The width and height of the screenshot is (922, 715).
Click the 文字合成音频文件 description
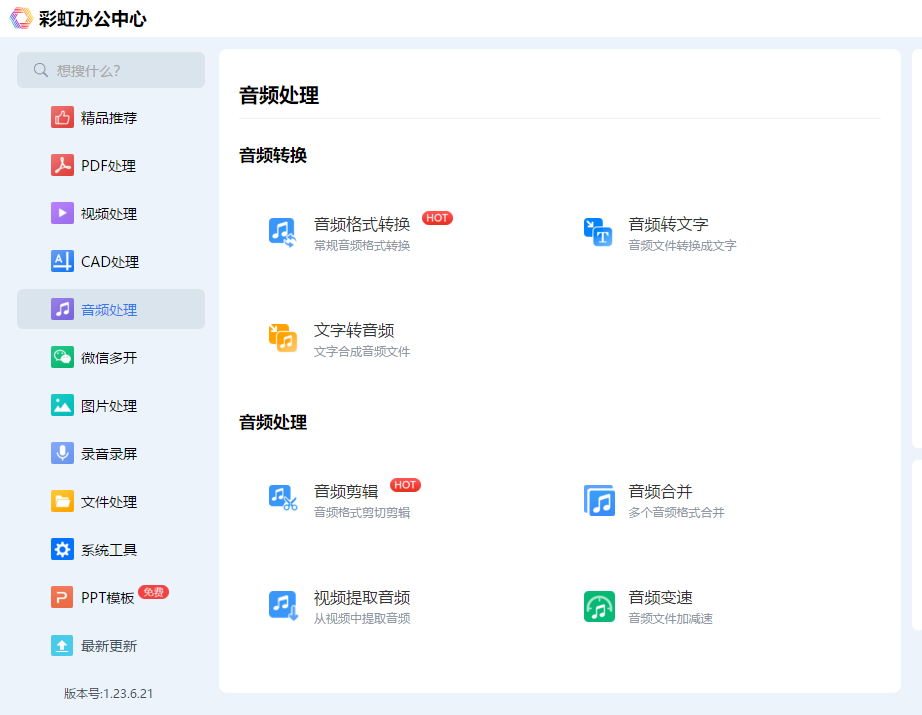coord(362,352)
